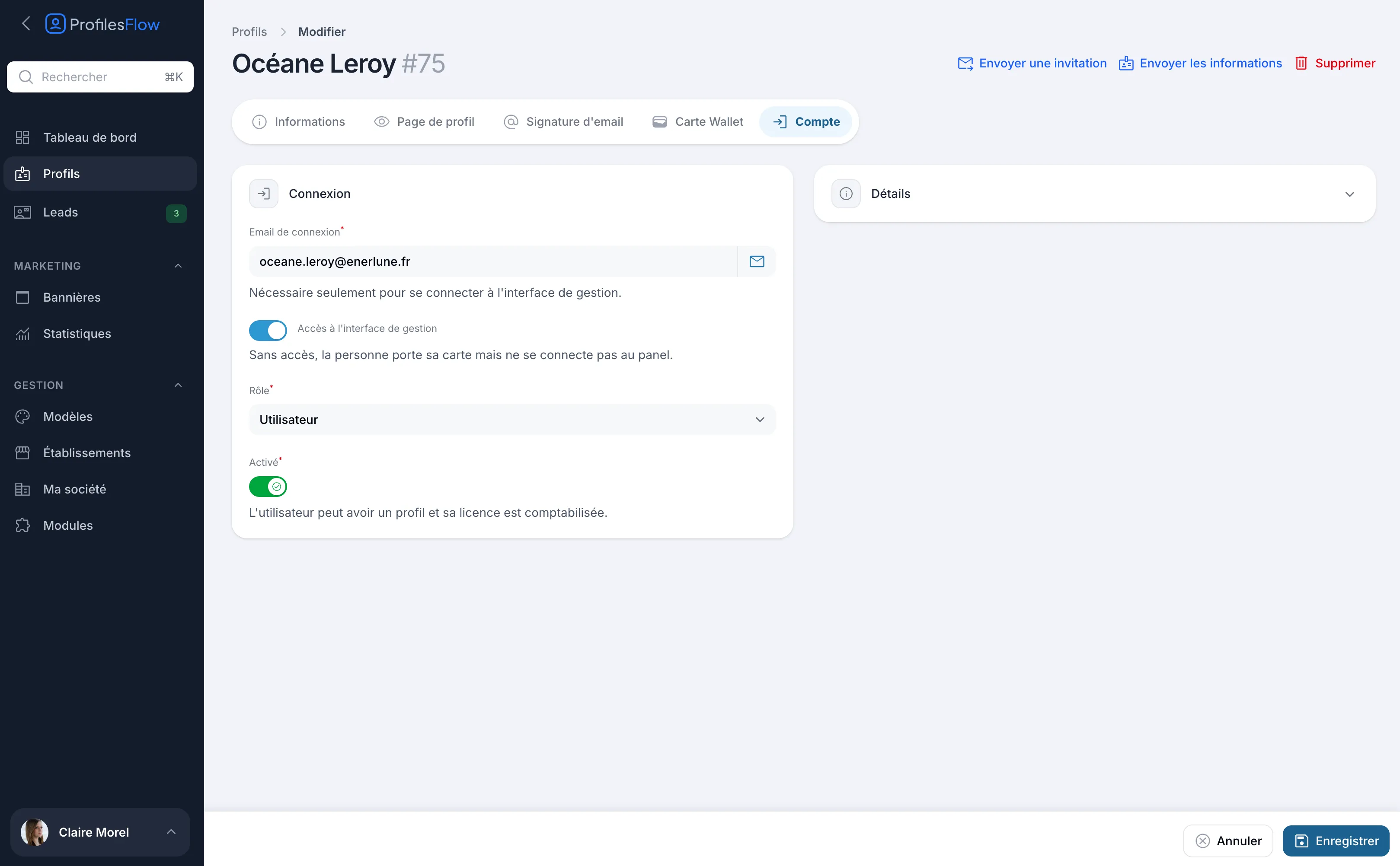Open the Leads section

(100, 212)
